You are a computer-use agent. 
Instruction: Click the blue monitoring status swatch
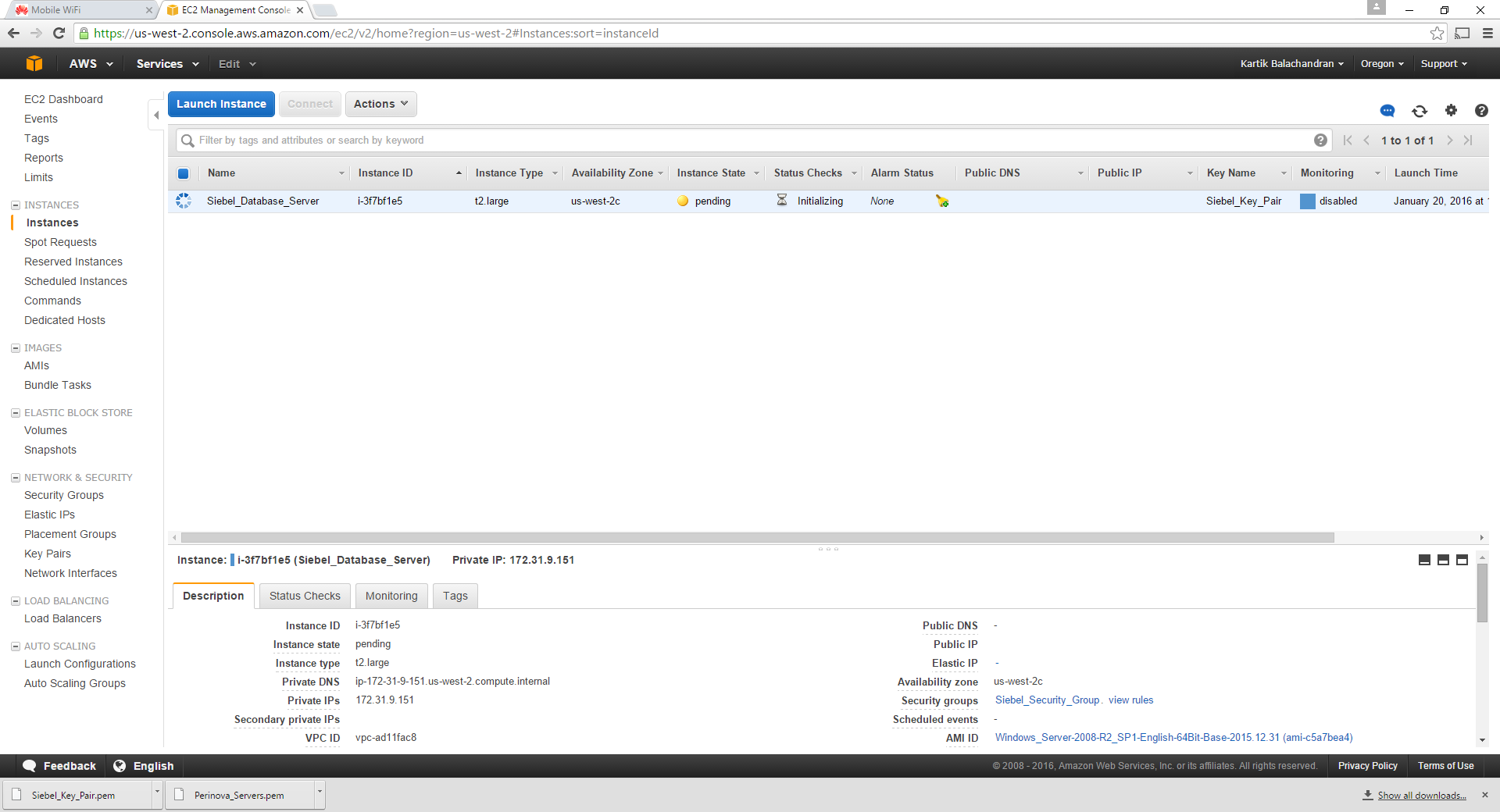(x=1307, y=201)
